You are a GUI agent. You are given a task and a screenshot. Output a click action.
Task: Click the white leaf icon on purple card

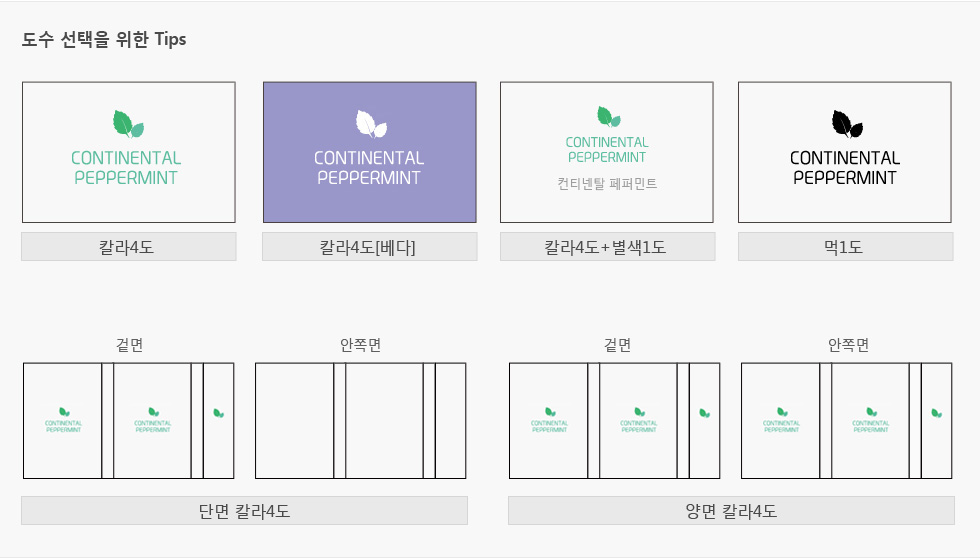point(371,124)
